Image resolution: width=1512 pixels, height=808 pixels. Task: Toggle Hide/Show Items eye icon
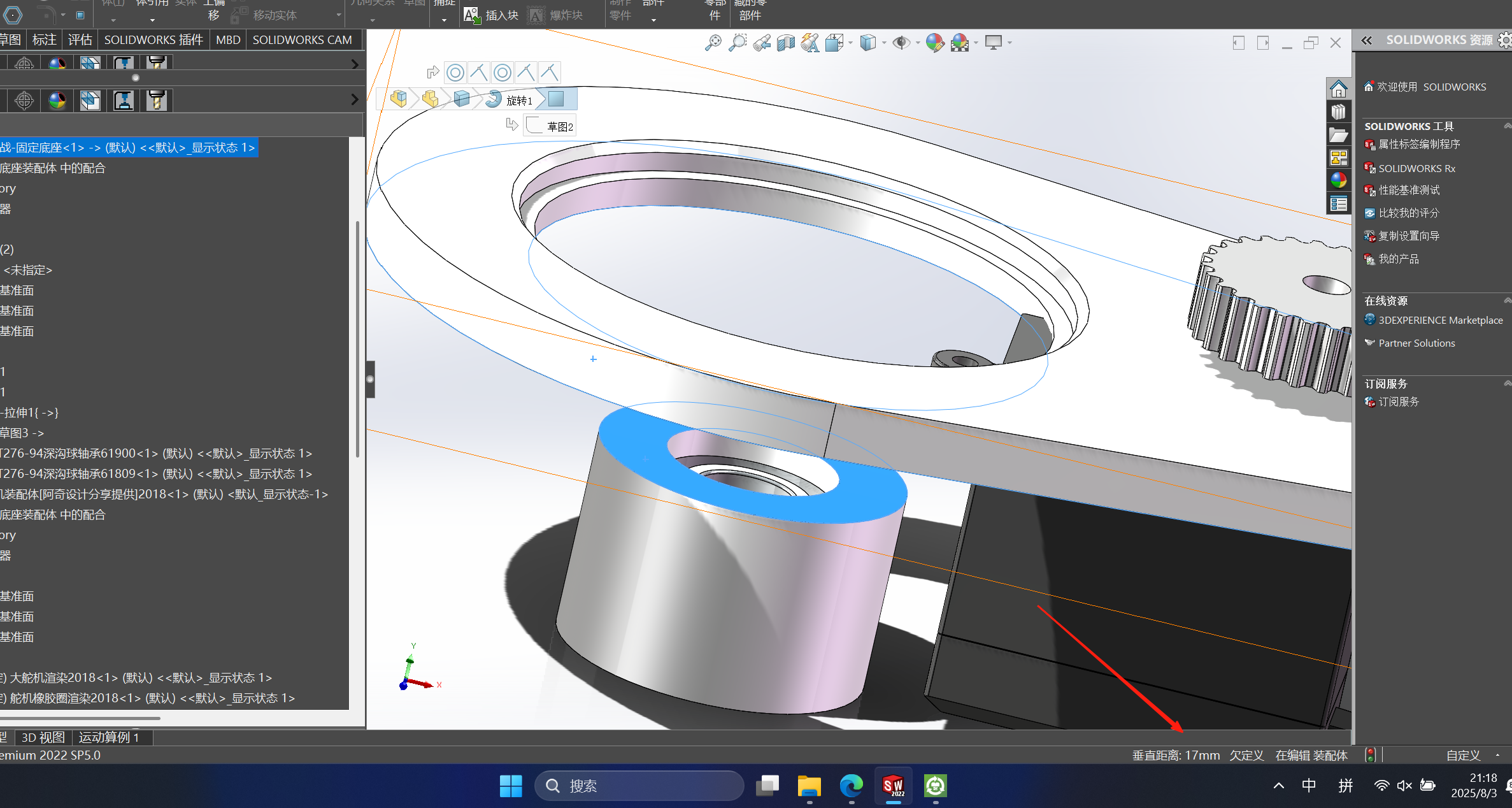[x=902, y=43]
